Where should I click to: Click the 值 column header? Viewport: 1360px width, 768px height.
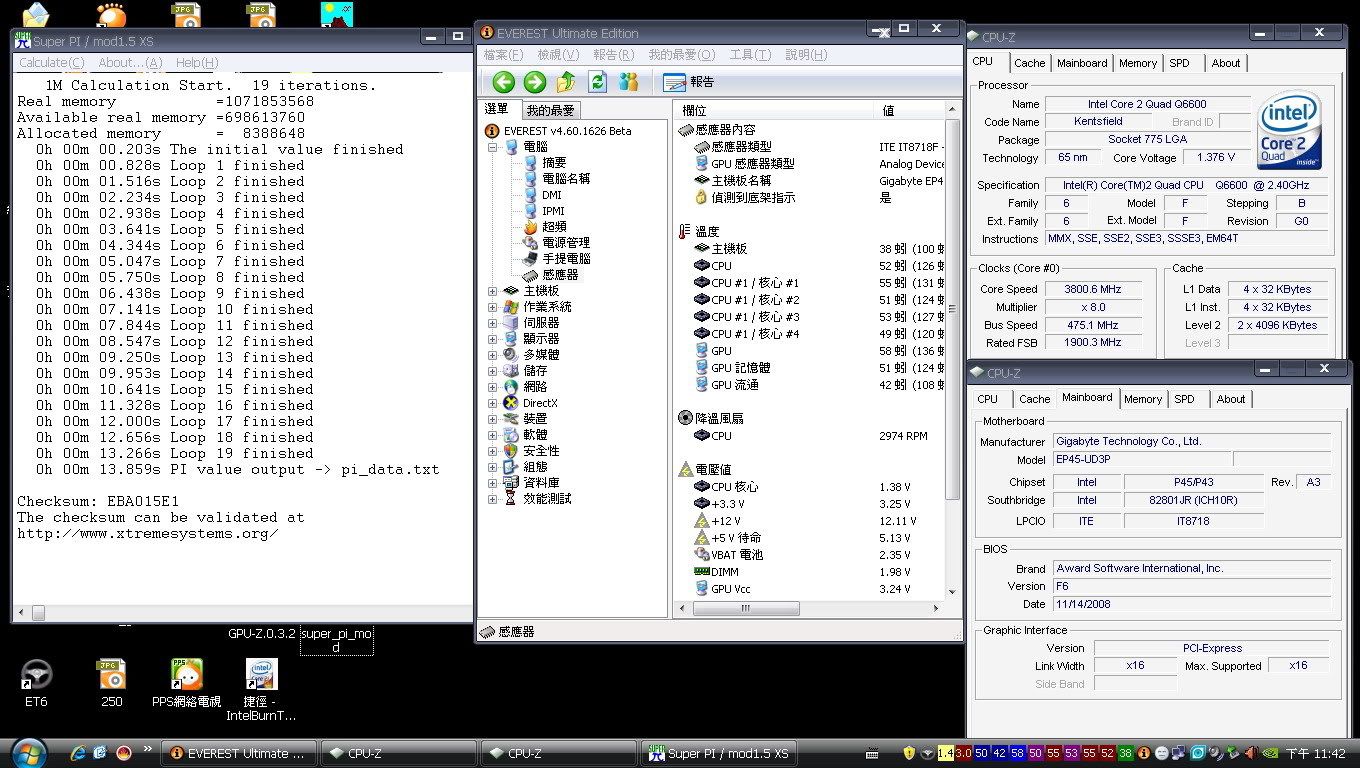(910, 110)
